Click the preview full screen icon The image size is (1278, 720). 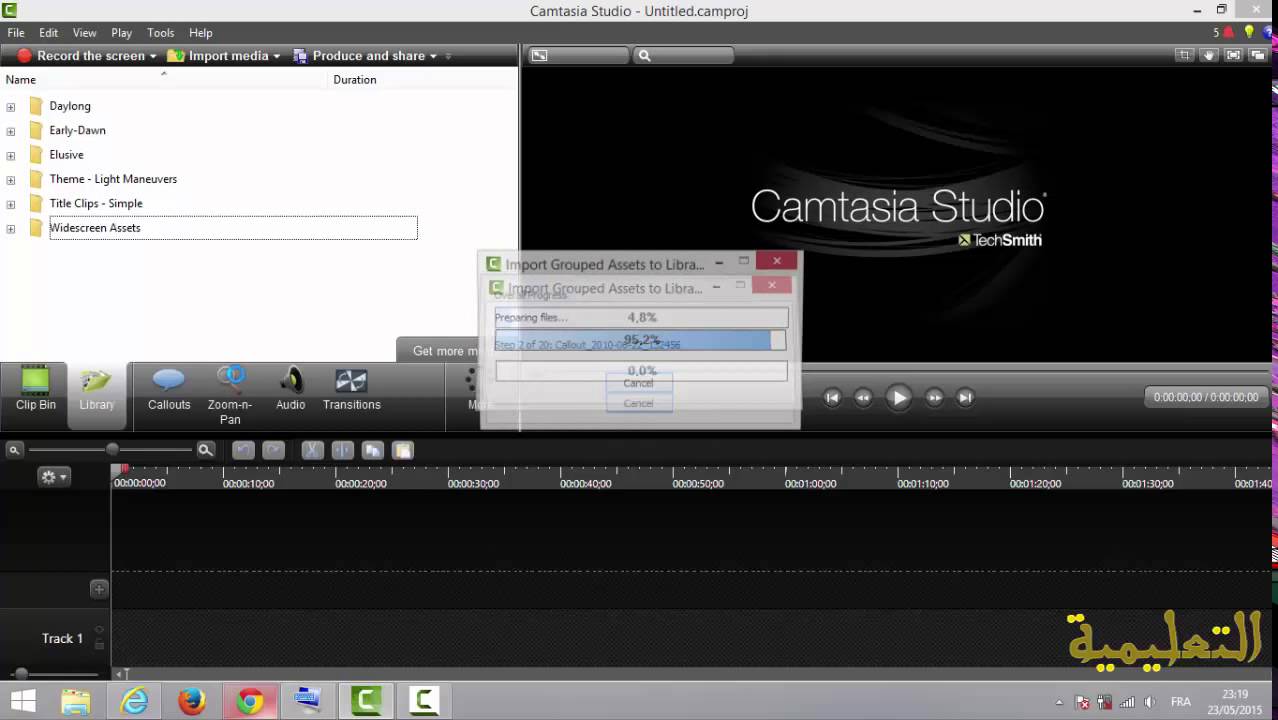(x=1233, y=56)
